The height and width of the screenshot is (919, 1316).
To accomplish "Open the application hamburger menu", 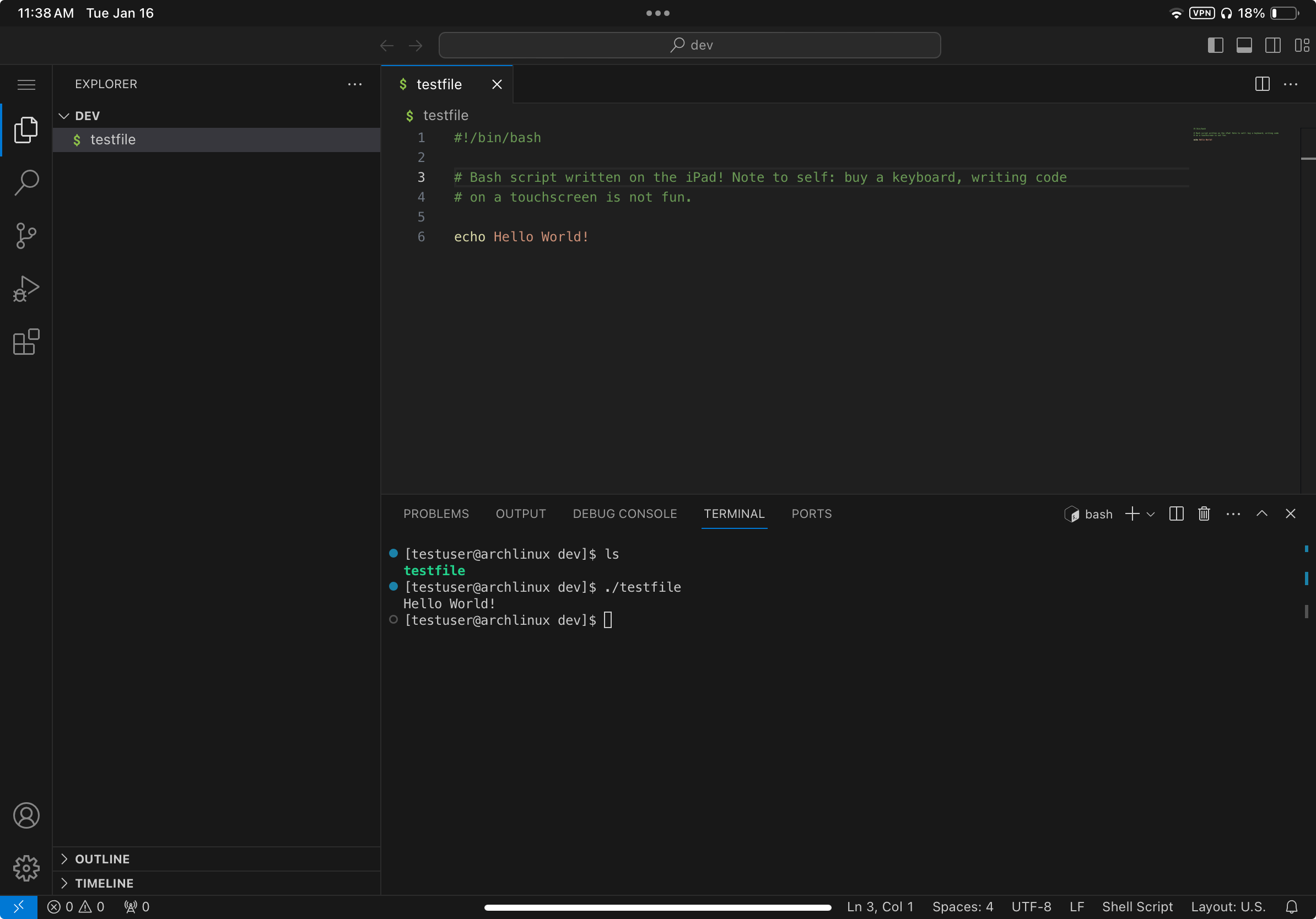I will [26, 85].
